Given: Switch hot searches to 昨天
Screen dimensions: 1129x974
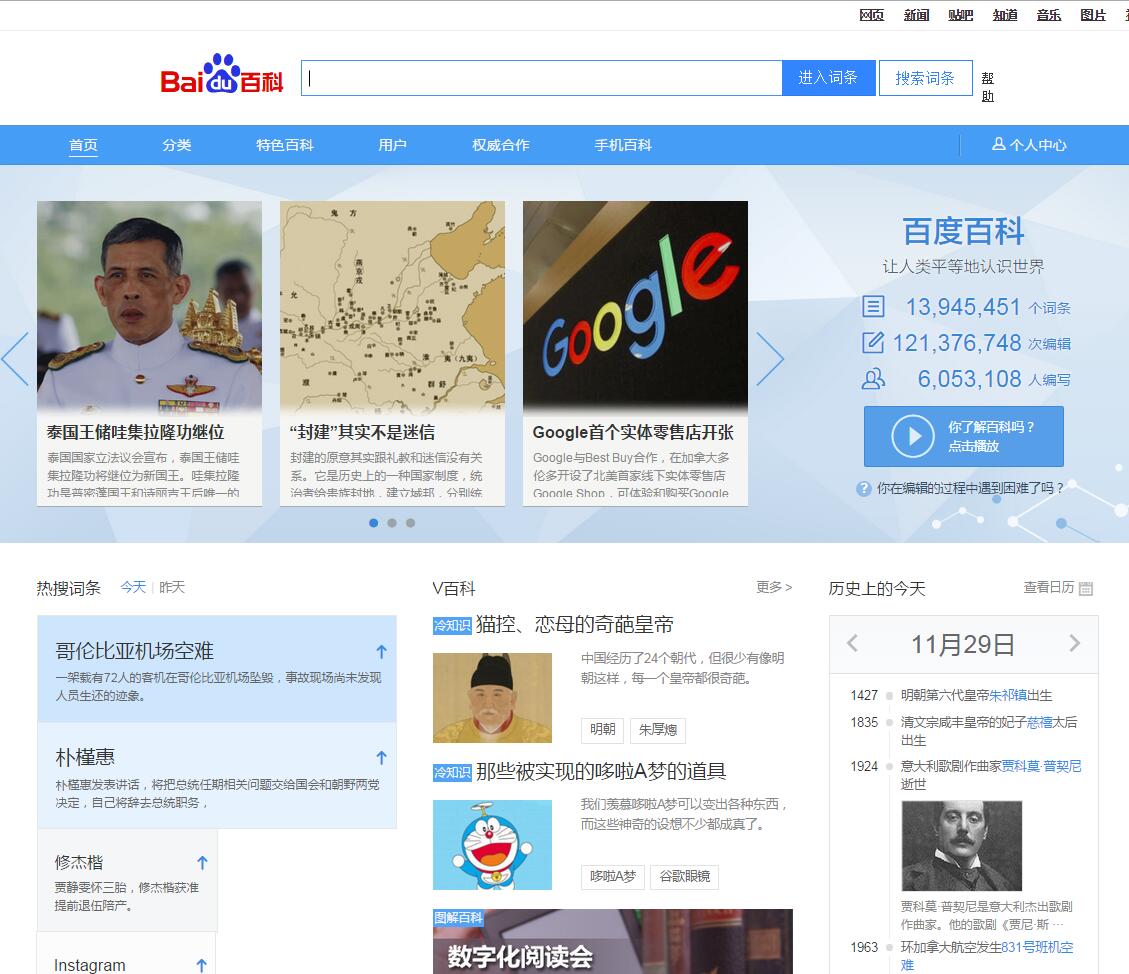Looking at the screenshot, I should click(x=171, y=587).
